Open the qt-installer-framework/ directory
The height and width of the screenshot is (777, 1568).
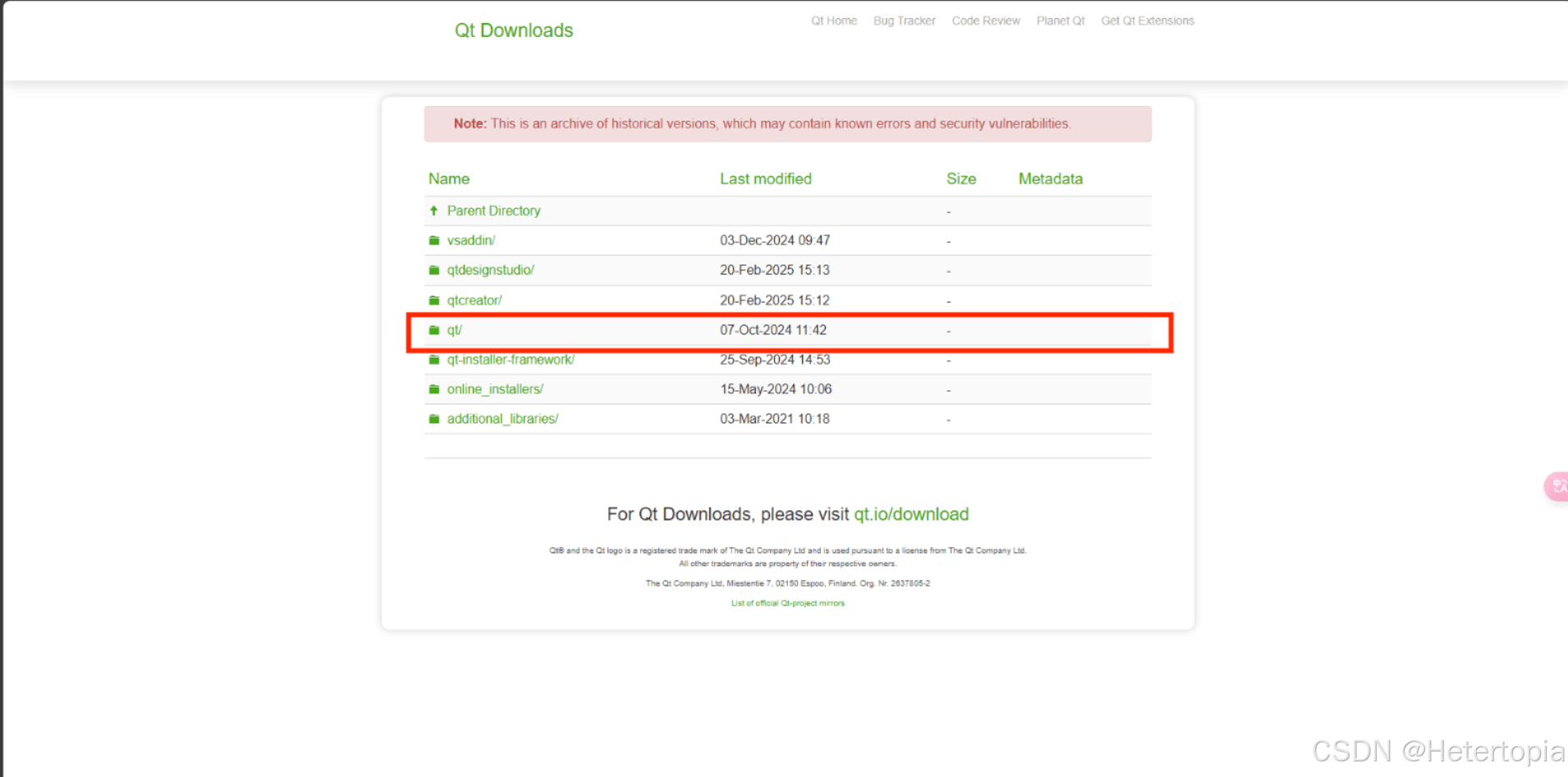click(x=511, y=360)
